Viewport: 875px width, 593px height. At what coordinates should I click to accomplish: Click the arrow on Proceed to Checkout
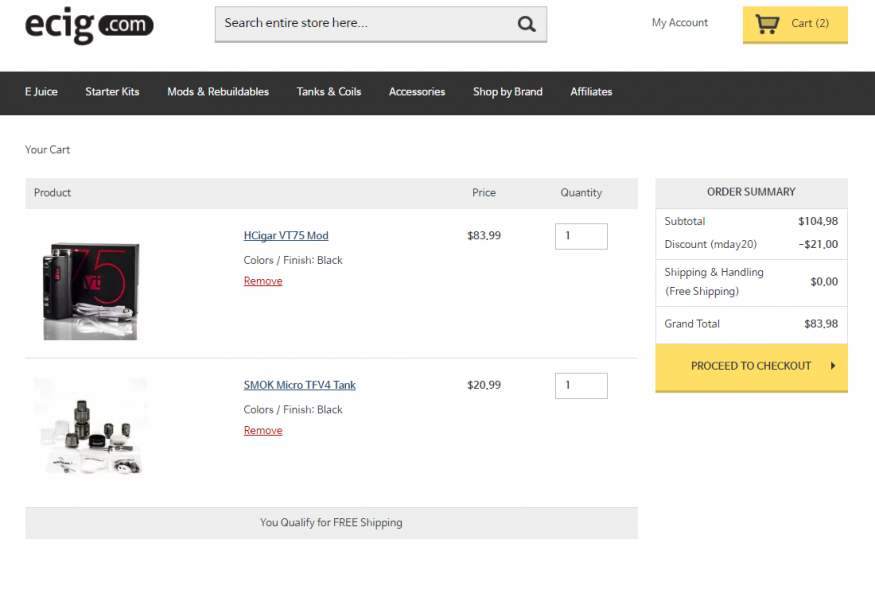point(833,366)
